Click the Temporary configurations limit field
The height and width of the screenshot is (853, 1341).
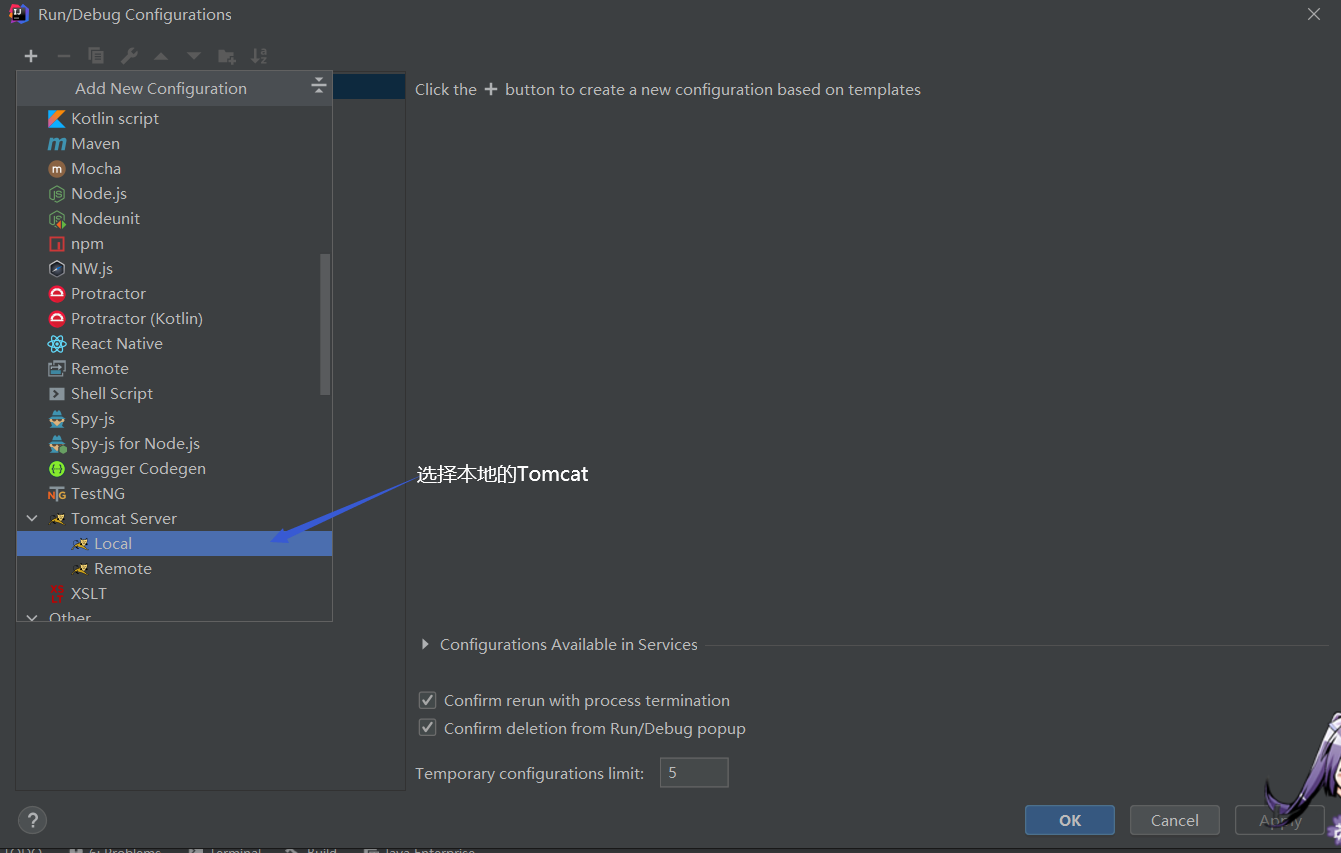coord(694,773)
